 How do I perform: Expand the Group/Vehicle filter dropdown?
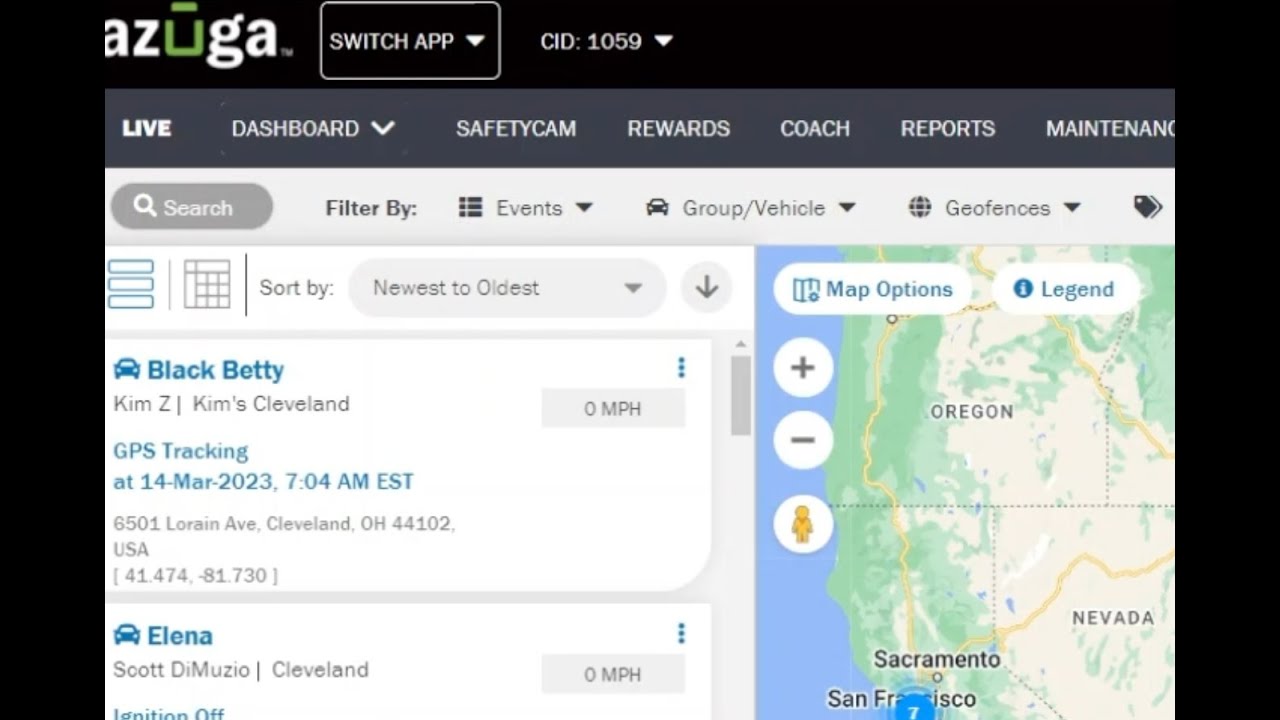751,208
